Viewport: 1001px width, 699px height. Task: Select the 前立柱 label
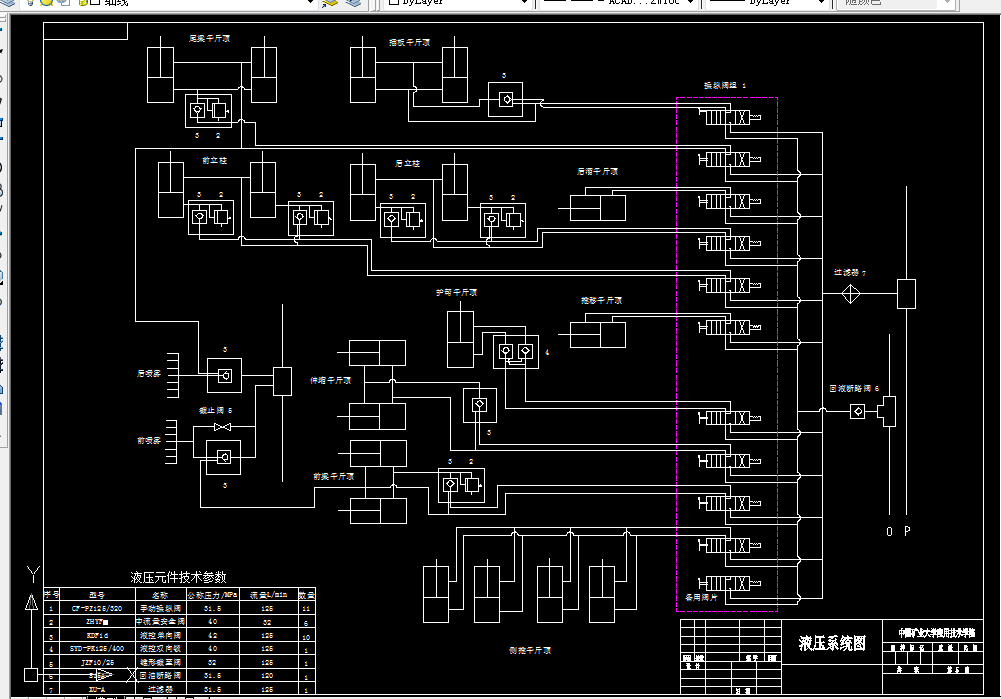pyautogui.click(x=214, y=160)
